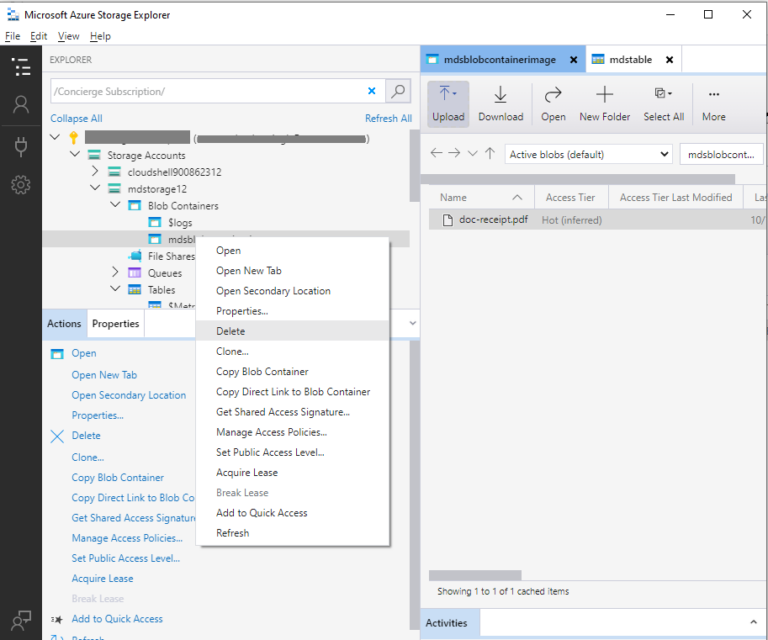
Task: Choose Properties... in context menu
Action: pyautogui.click(x=292, y=311)
